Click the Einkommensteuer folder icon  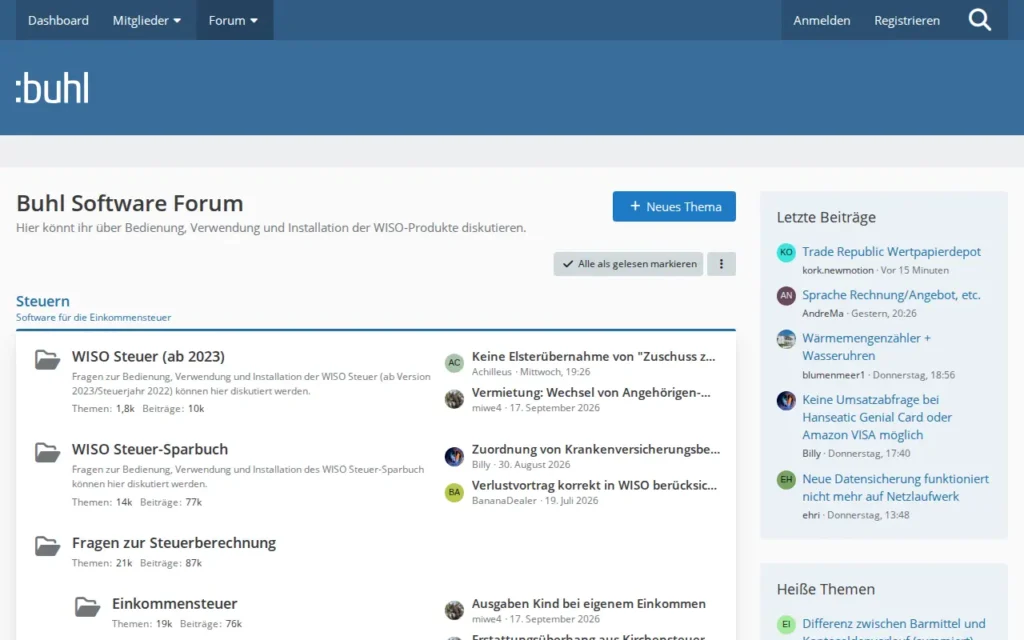click(x=87, y=607)
